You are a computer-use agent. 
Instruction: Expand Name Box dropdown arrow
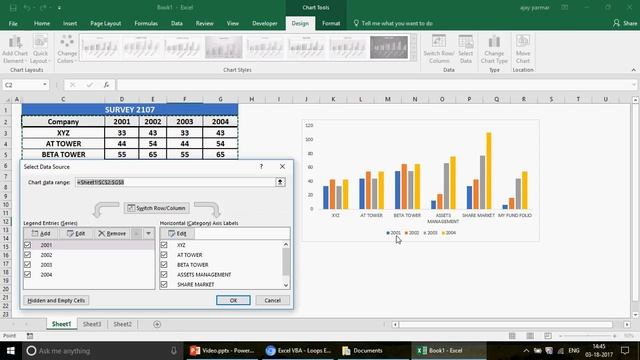pos(44,84)
